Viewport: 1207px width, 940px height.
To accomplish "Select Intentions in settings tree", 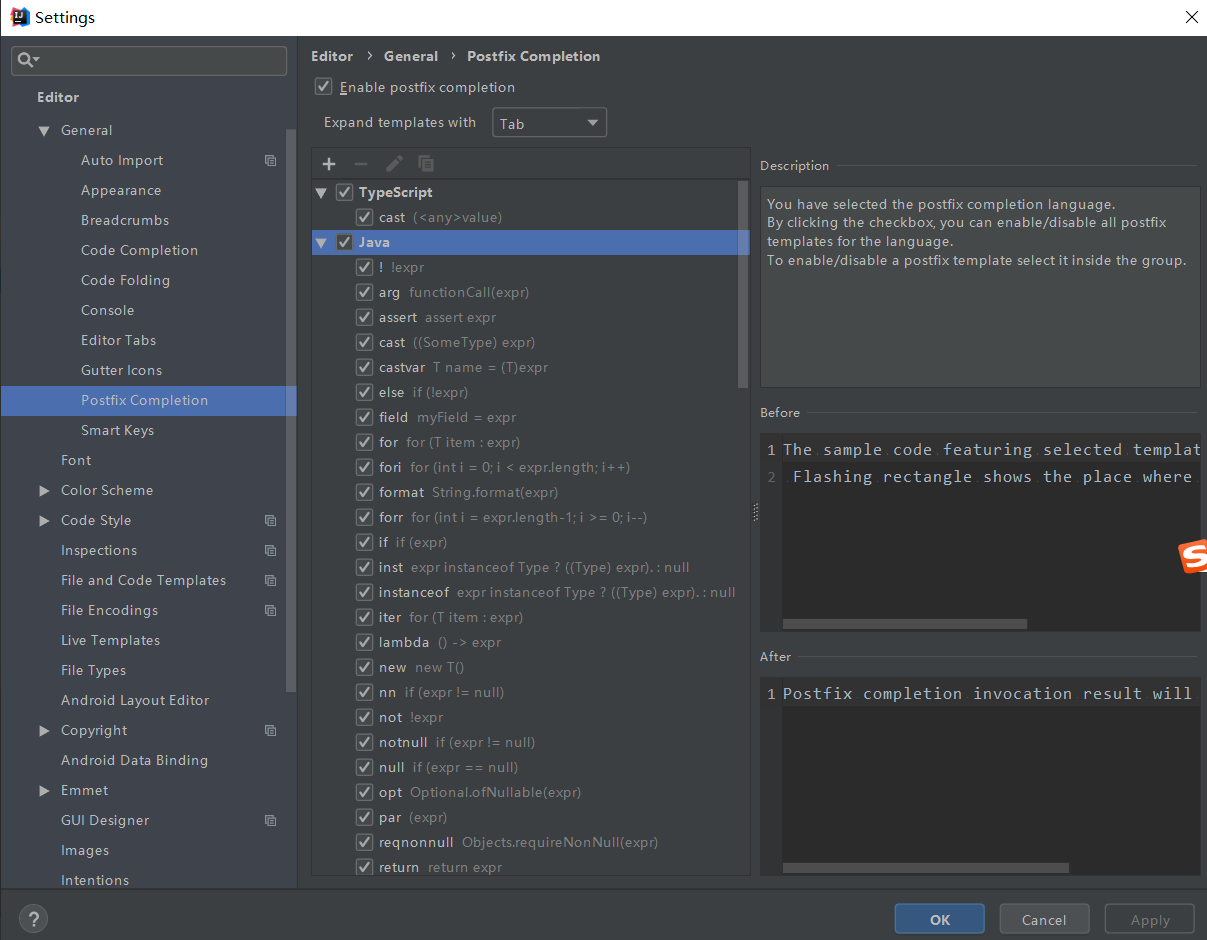I will (95, 880).
